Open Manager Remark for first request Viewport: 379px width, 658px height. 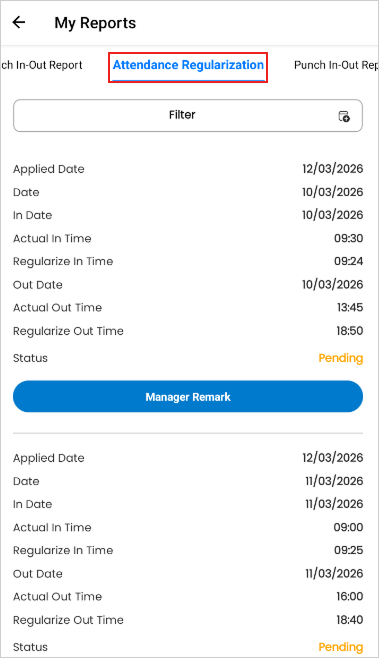[x=188, y=397]
